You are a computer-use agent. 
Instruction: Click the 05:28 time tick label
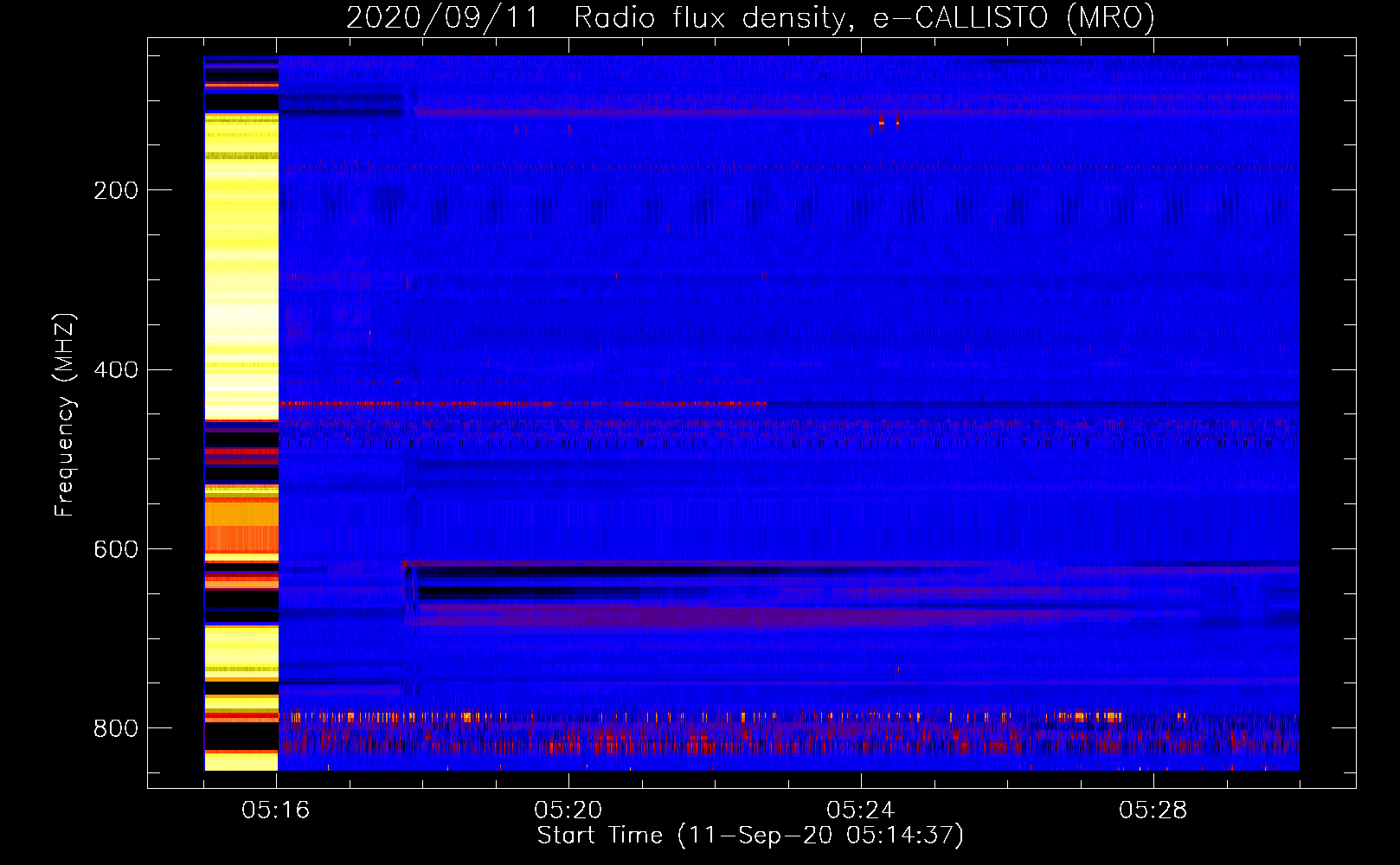point(1153,811)
